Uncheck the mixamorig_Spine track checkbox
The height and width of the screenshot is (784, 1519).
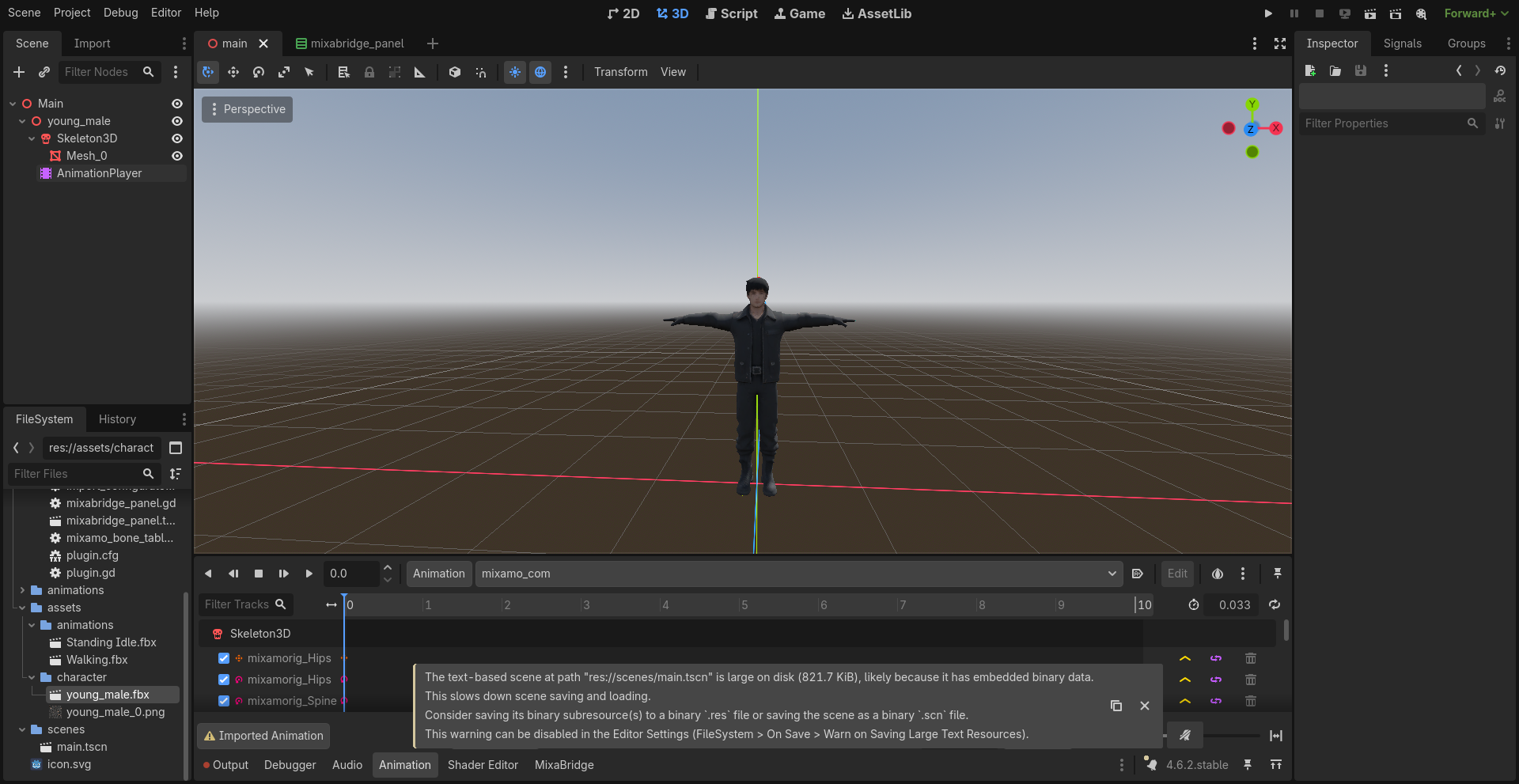[224, 701]
